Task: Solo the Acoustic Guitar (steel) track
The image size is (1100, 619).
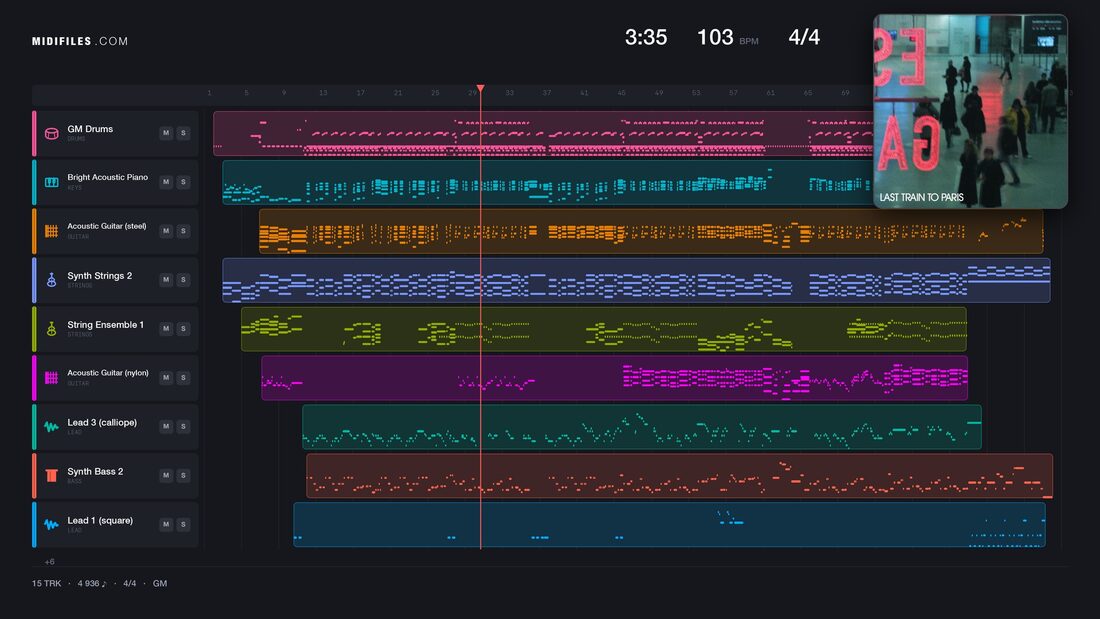Action: [x=183, y=231]
